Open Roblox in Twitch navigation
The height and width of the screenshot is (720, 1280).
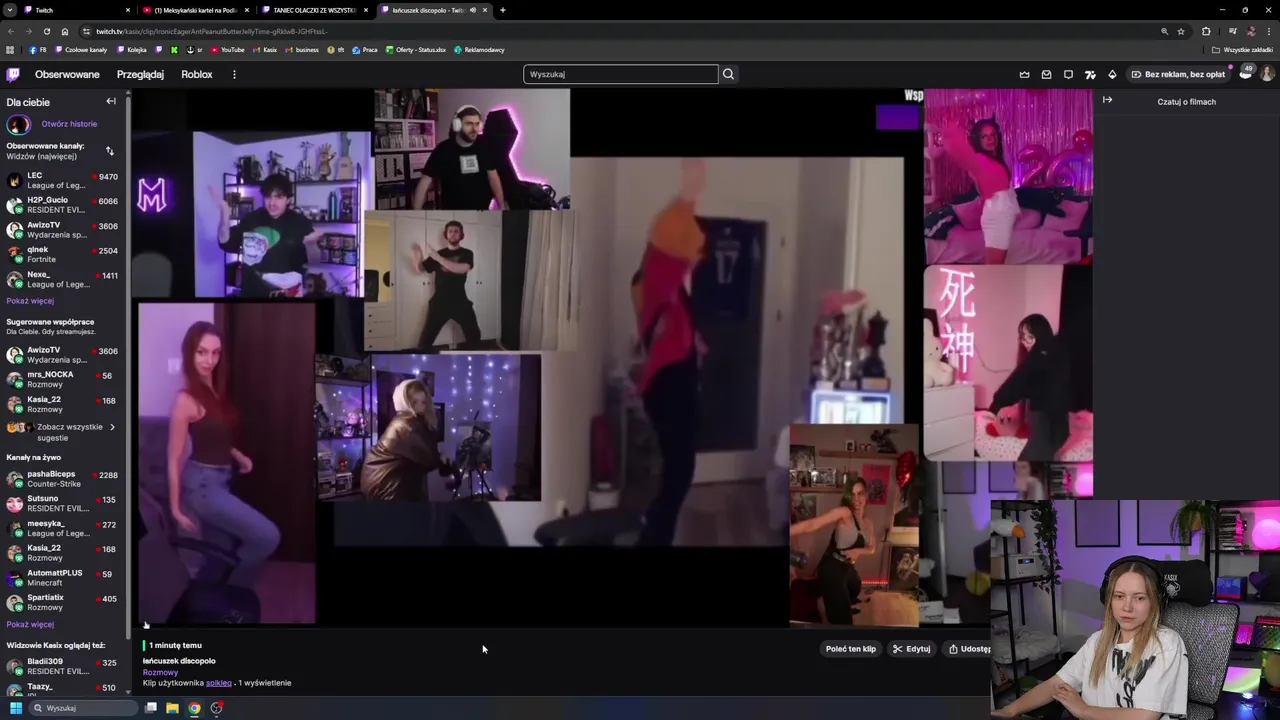pyautogui.click(x=196, y=74)
